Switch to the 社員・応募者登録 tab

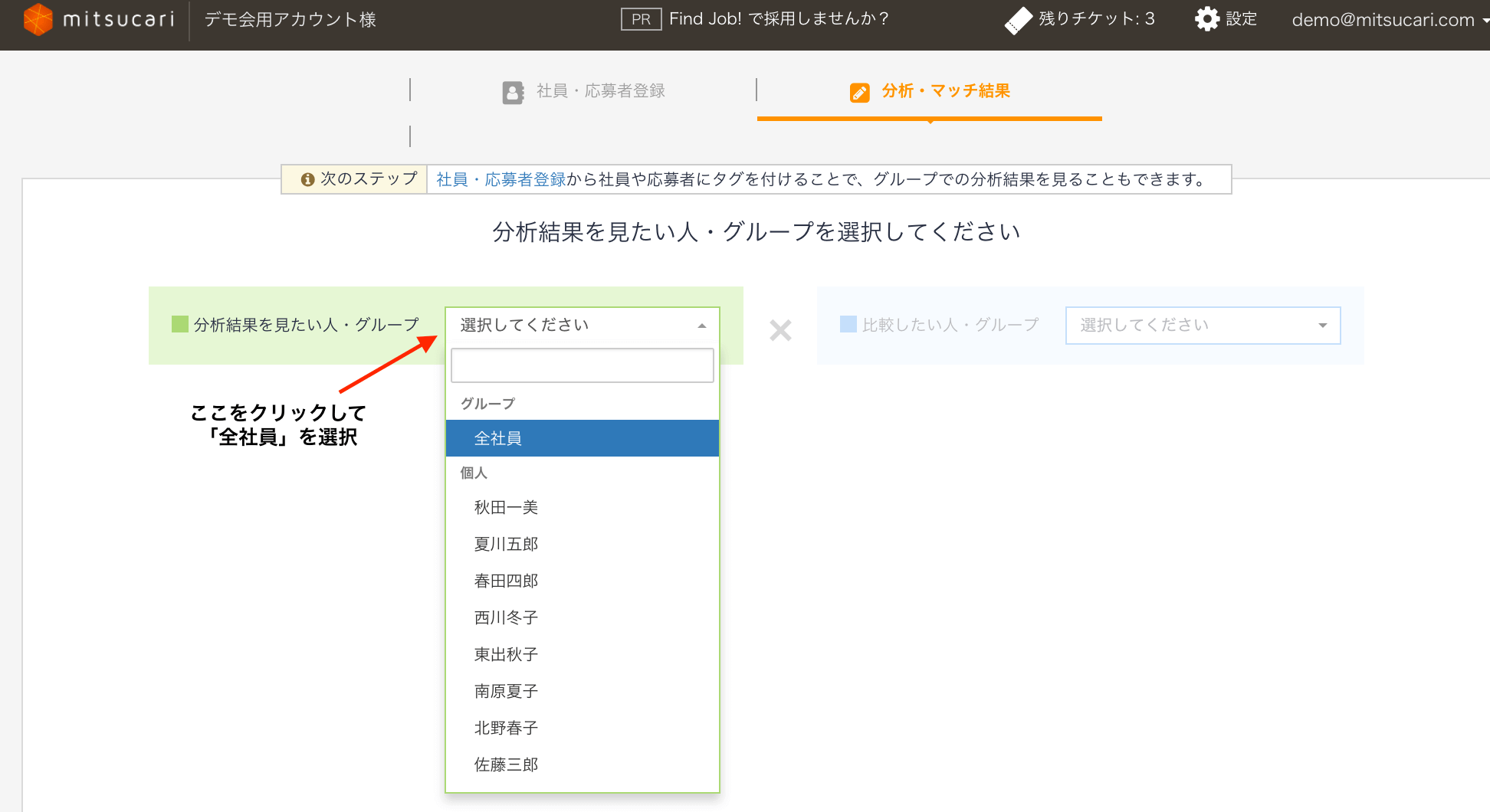pos(600,90)
